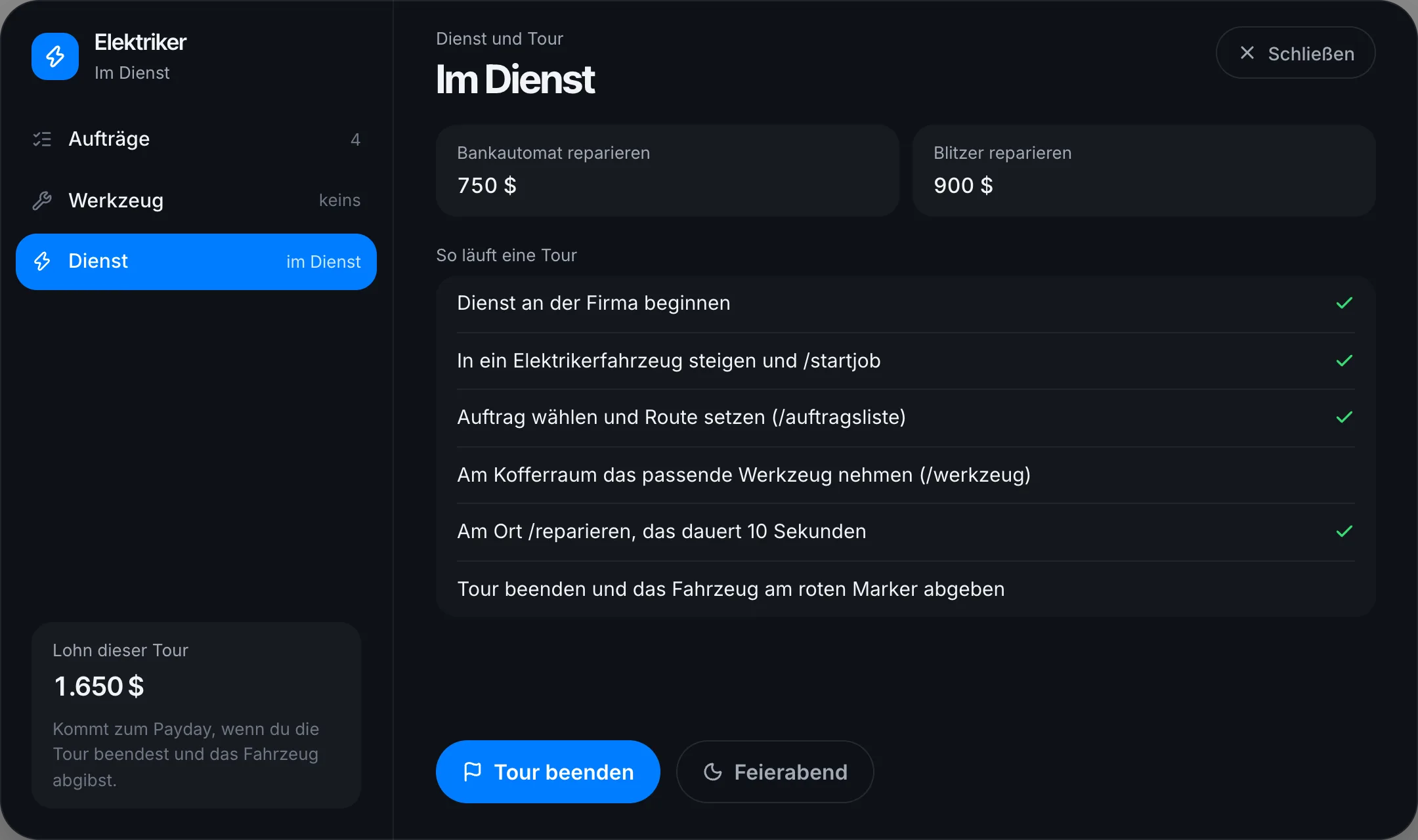
Task: Click the 'Elektriker' title in sidebar
Action: [140, 42]
